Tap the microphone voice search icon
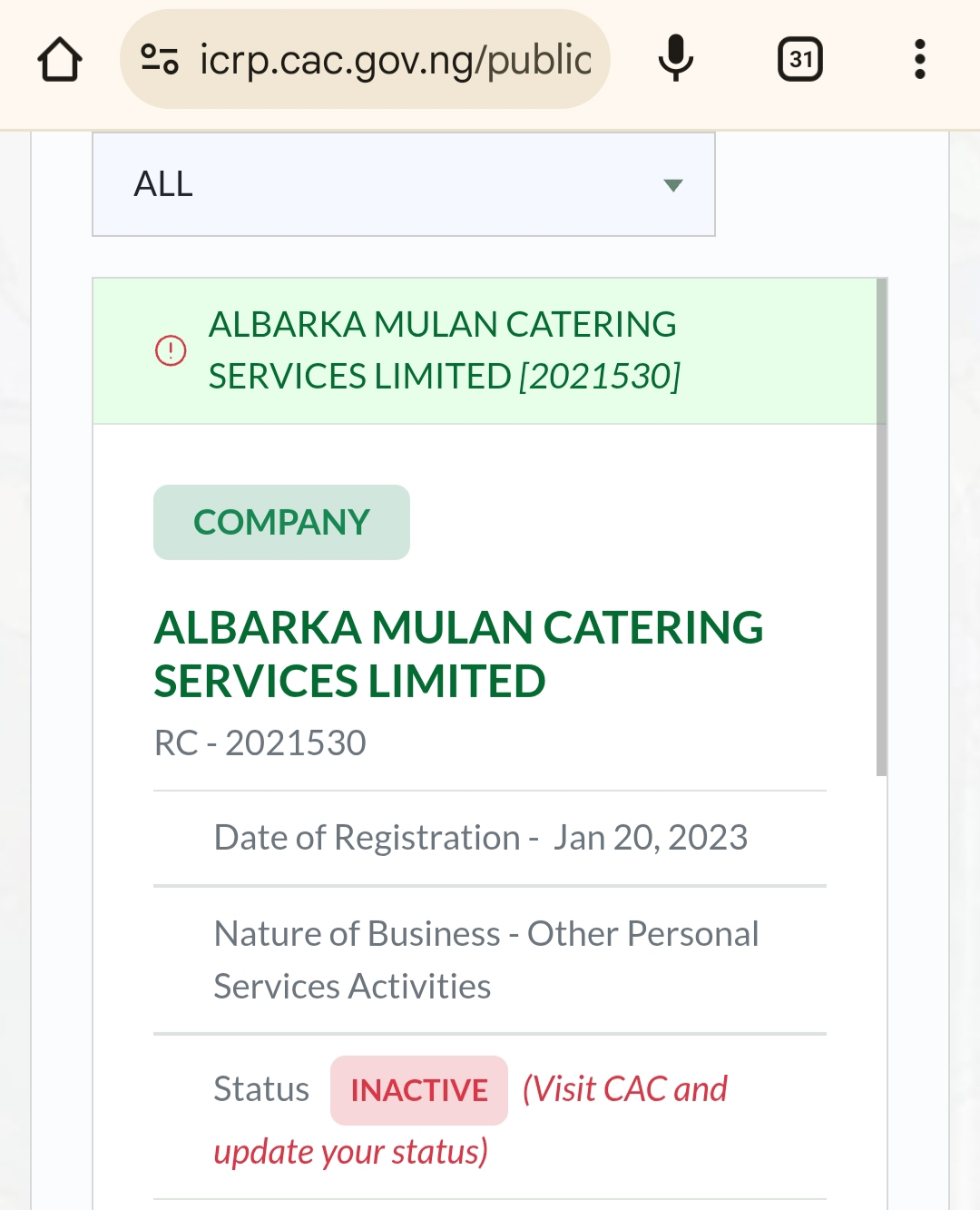Screen dimensions: 980x1210 tap(675, 60)
